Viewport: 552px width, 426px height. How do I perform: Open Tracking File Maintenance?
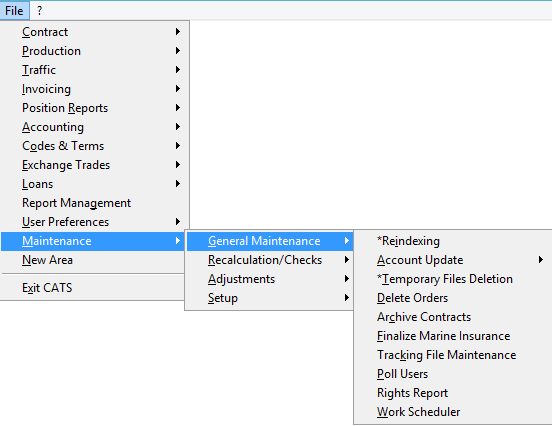coord(453,355)
